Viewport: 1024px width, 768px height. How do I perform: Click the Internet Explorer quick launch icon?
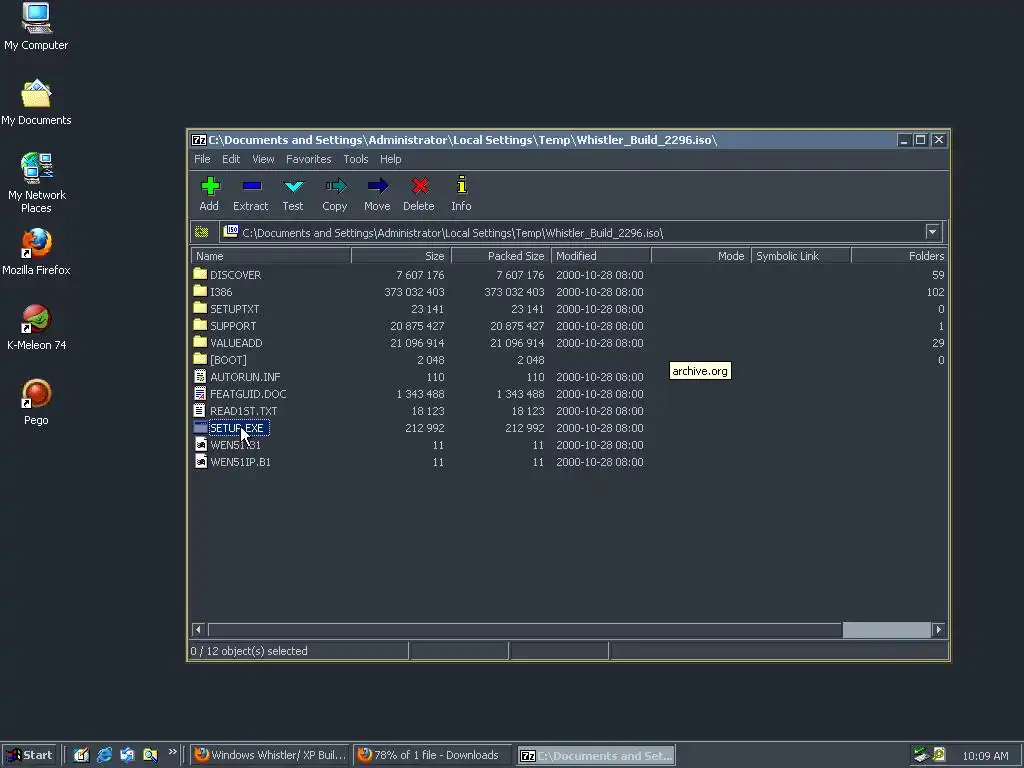click(x=104, y=755)
